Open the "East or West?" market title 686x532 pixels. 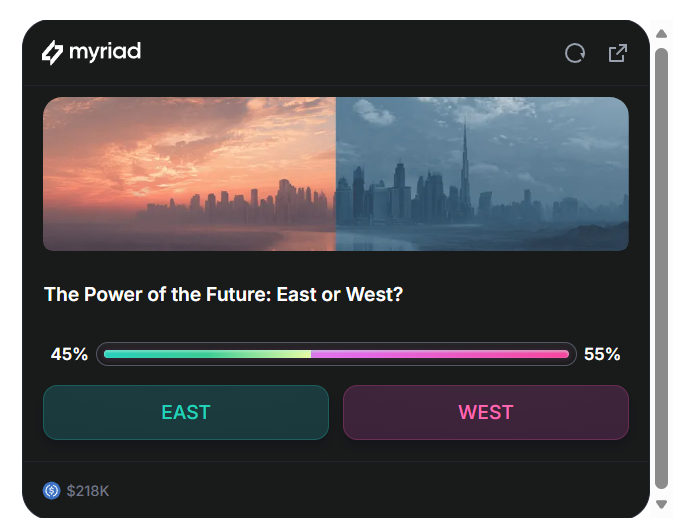223,295
